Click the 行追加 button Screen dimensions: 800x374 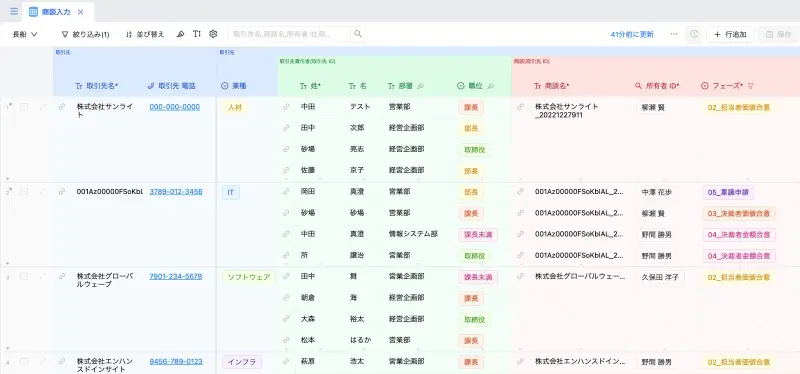(x=730, y=34)
